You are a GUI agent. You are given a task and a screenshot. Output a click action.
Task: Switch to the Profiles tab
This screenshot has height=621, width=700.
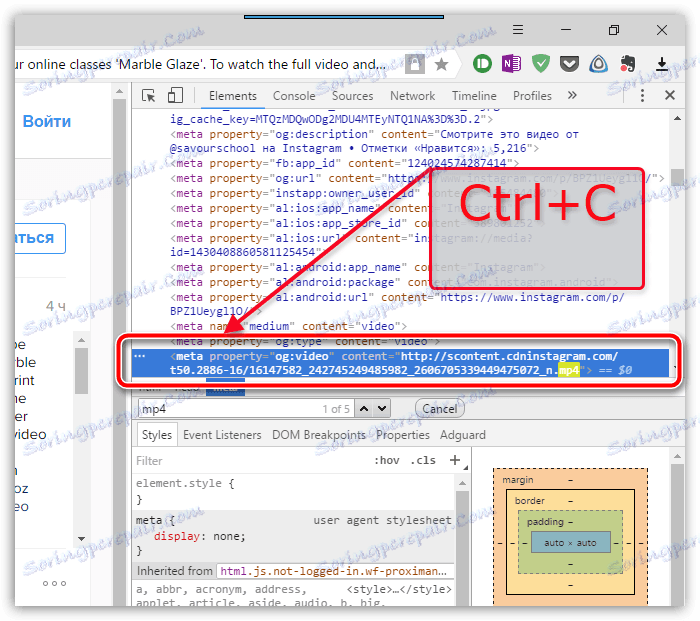(x=532, y=96)
